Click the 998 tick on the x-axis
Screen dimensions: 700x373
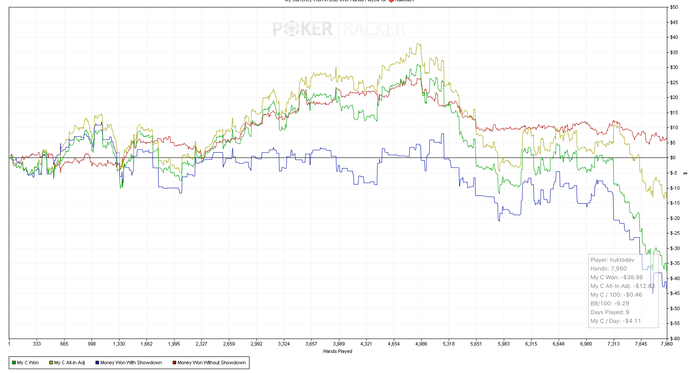92,344
